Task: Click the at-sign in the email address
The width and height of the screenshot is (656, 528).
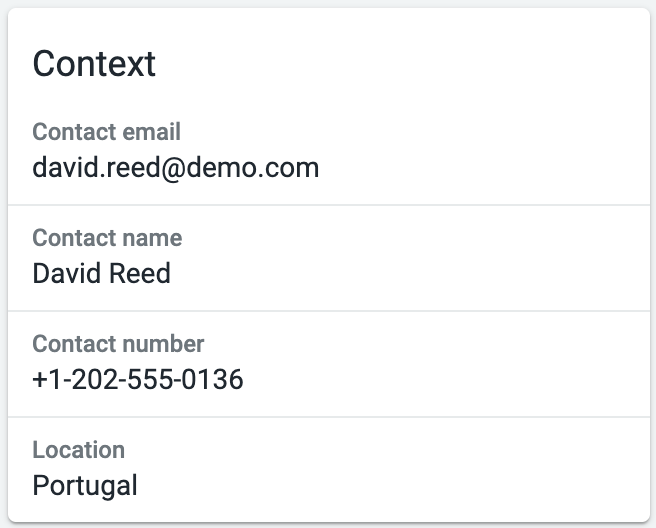Action: 173,169
